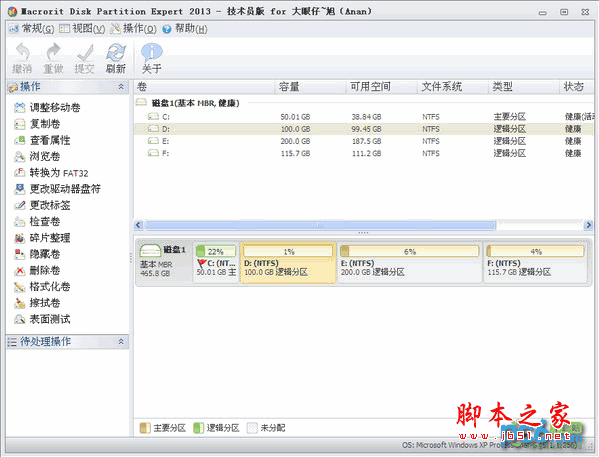Click the Redo (重做) toolbar icon
Viewport: 599px width, 457px height.
[x=53, y=52]
